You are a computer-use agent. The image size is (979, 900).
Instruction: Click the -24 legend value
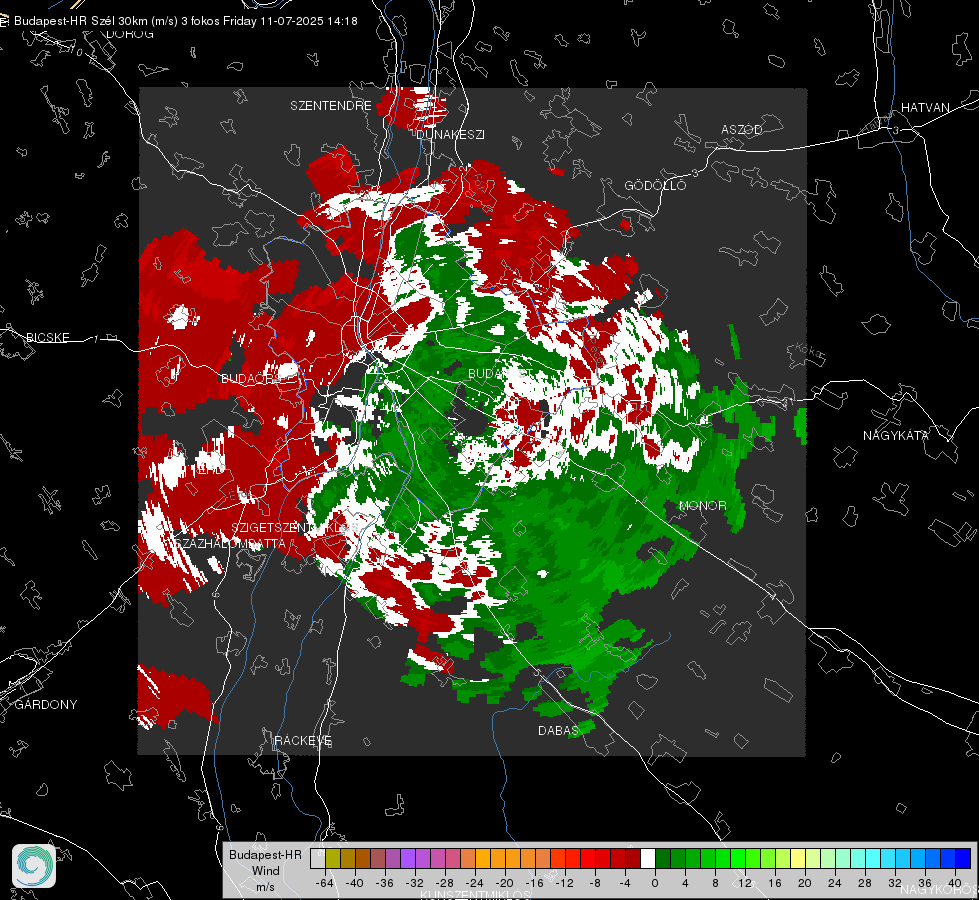tap(475, 883)
